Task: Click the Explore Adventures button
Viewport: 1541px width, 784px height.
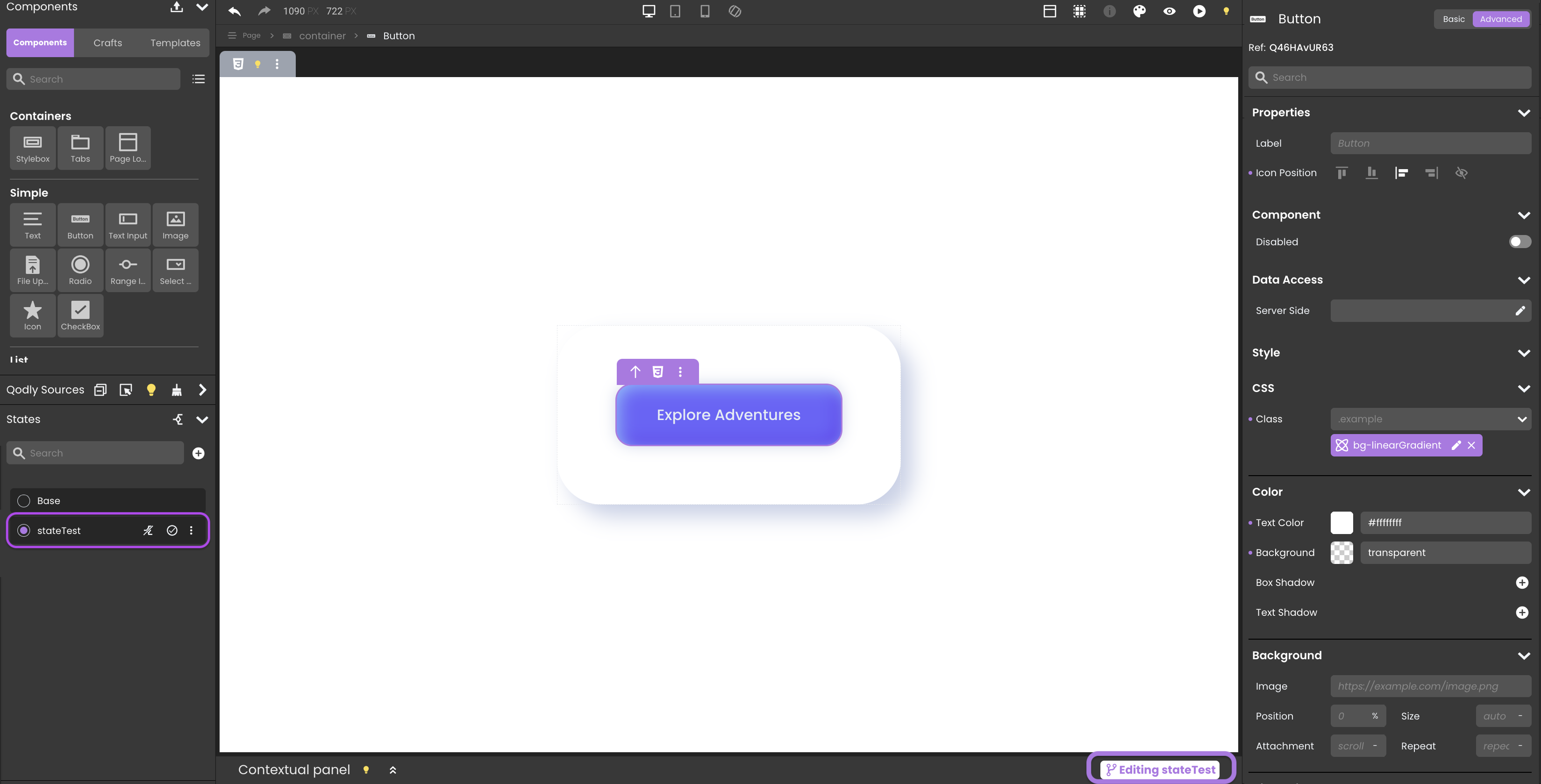Action: click(x=728, y=415)
